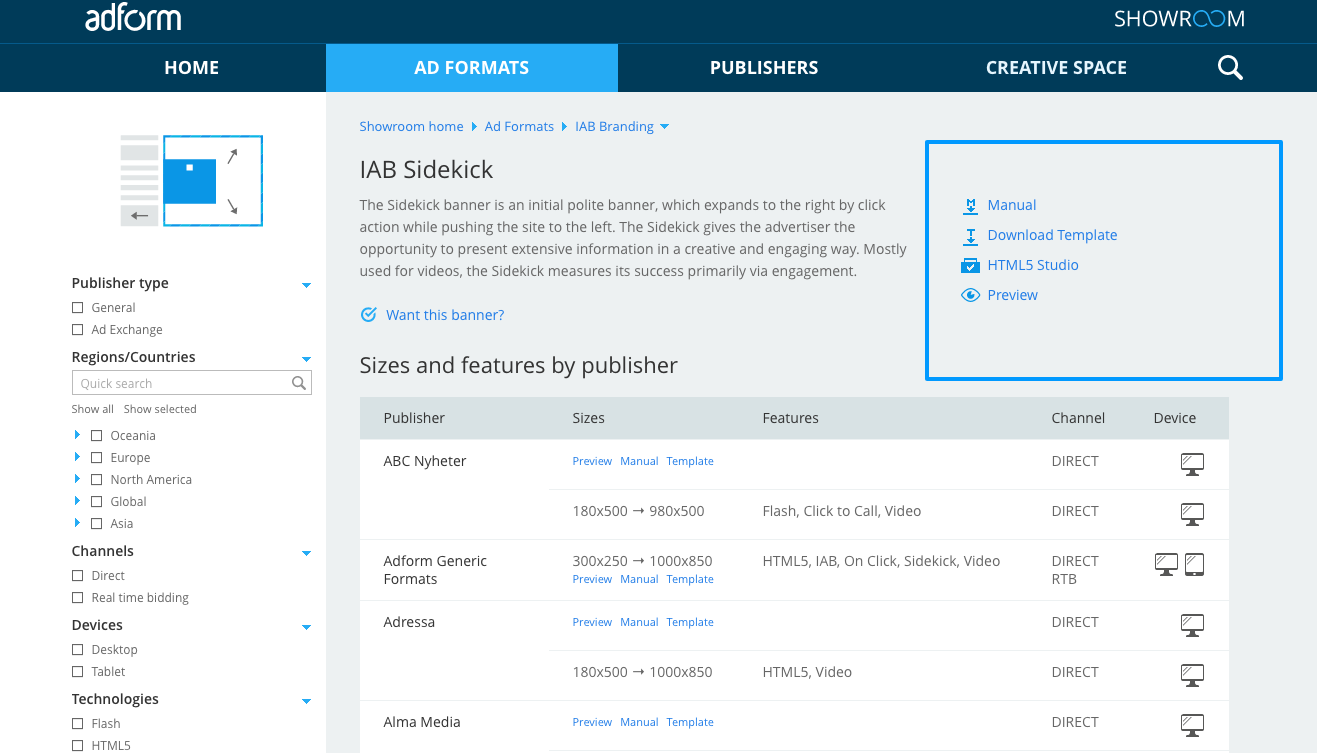
Task: Click the Showroom home breadcrumb
Action: 412,127
